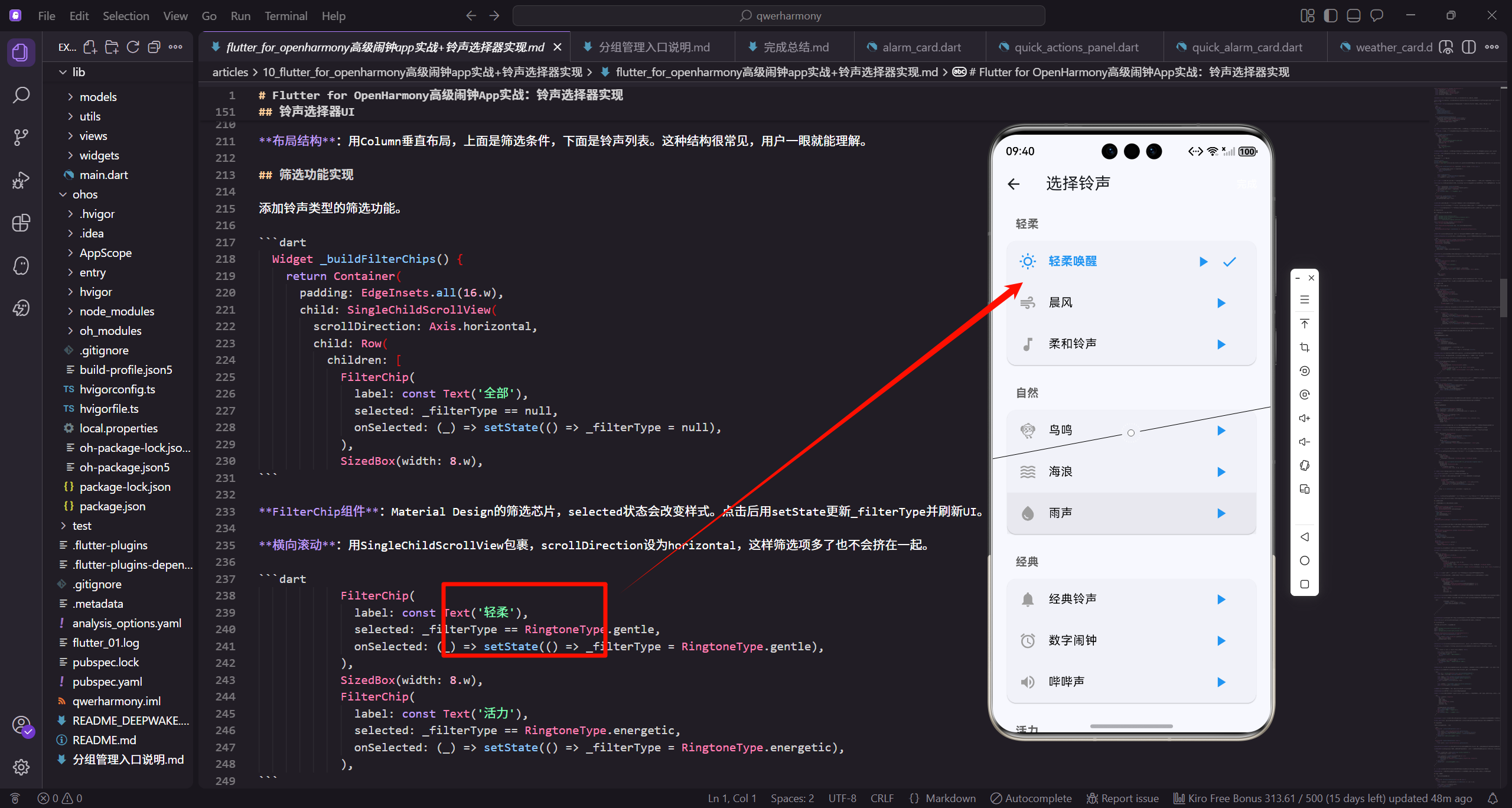Switch to 分组管理入口说明.md tab

(x=653, y=47)
